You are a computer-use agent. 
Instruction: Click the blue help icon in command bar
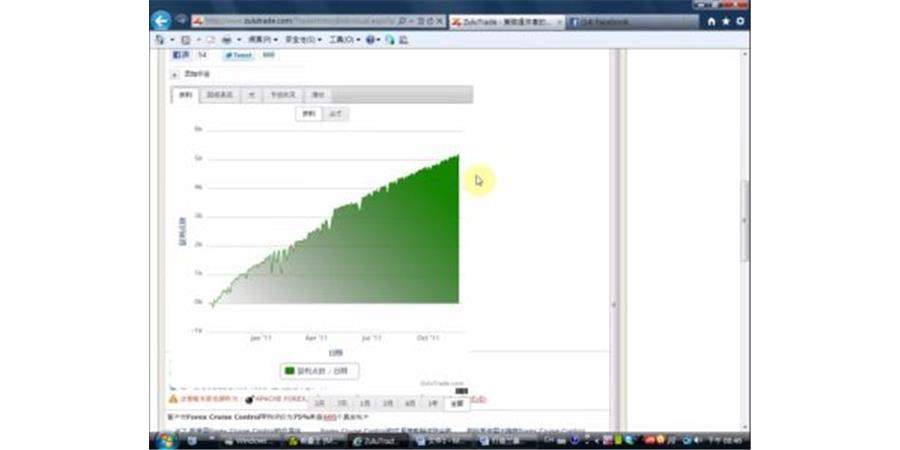coord(371,40)
